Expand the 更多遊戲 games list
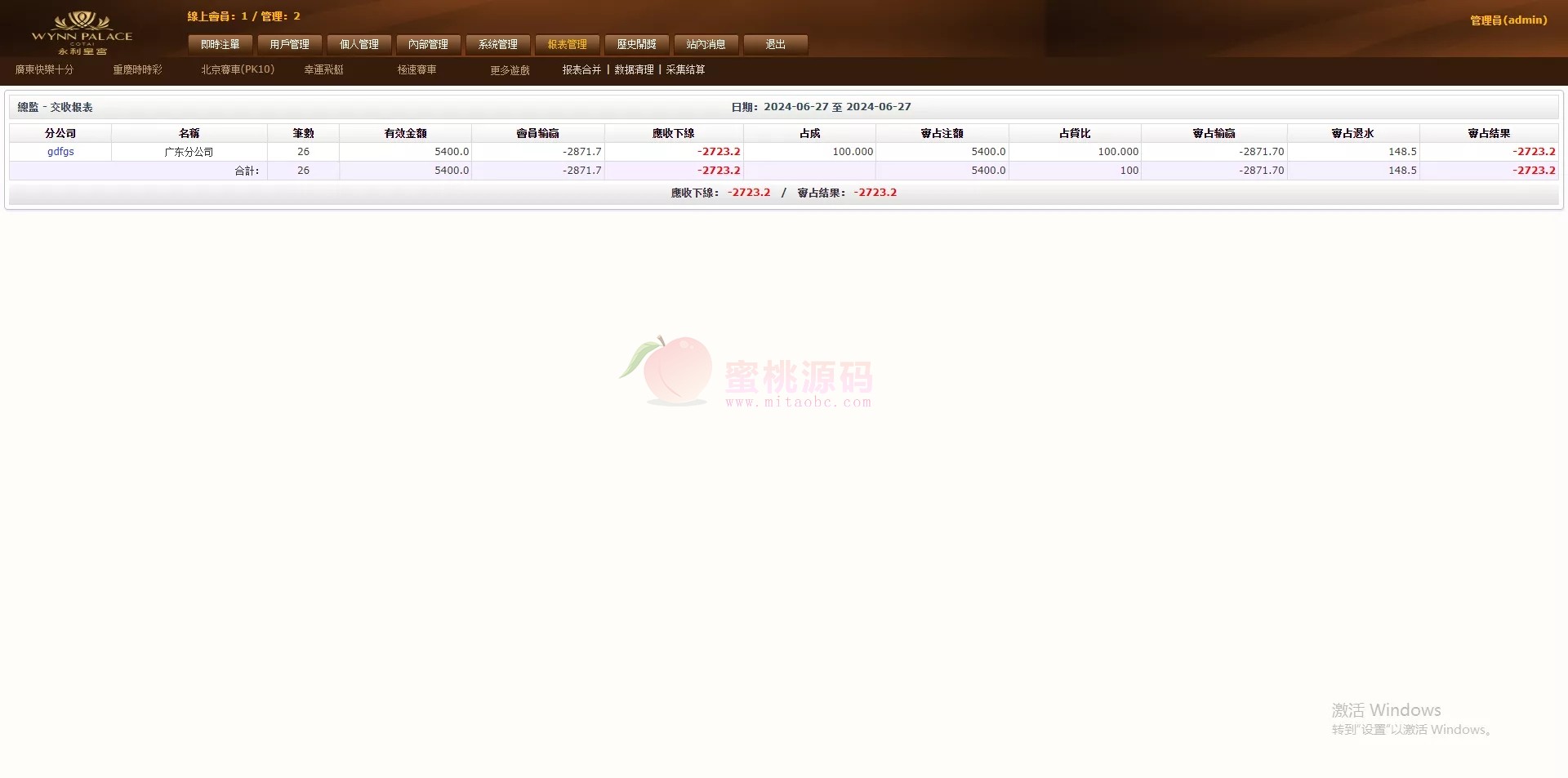The image size is (1568, 778). [510, 71]
